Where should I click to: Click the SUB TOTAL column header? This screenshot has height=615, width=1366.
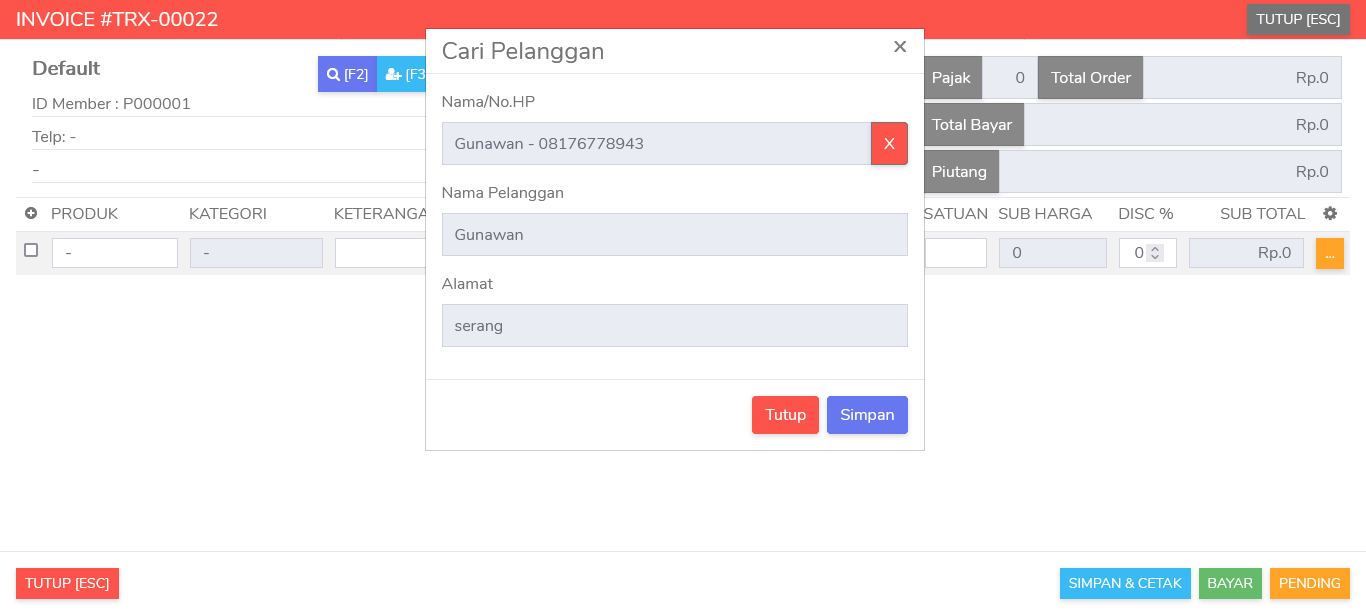point(1263,214)
